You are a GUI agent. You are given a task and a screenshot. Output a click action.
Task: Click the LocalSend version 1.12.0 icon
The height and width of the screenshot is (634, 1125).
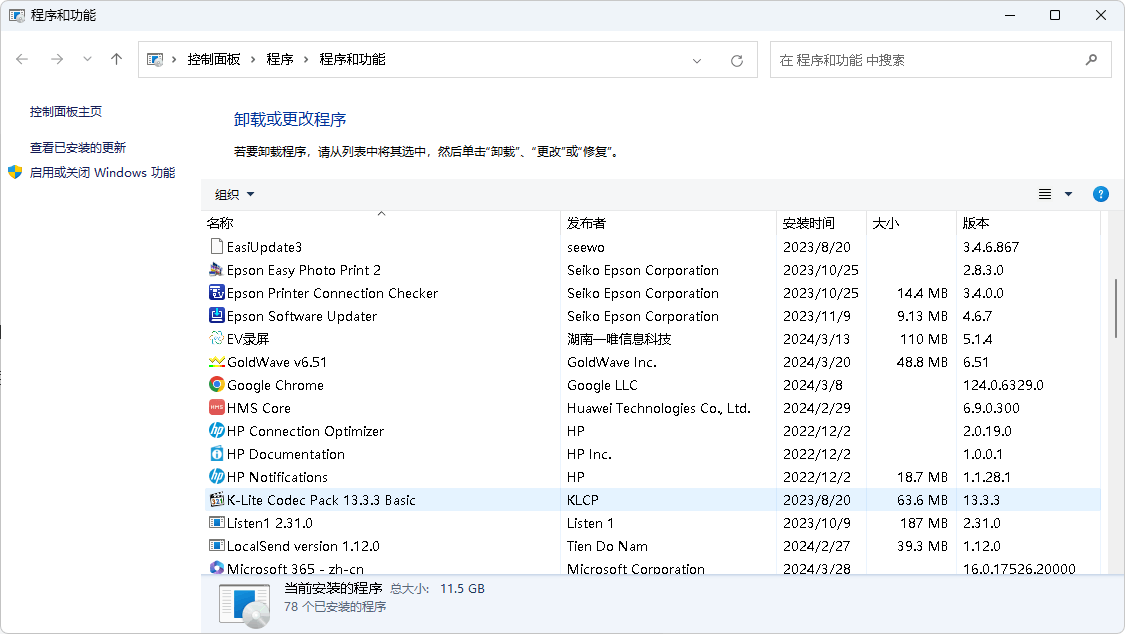[x=217, y=545]
